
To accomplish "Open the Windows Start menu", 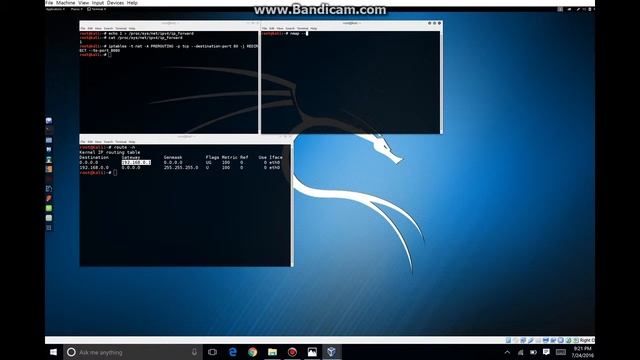I will coord(53,352).
